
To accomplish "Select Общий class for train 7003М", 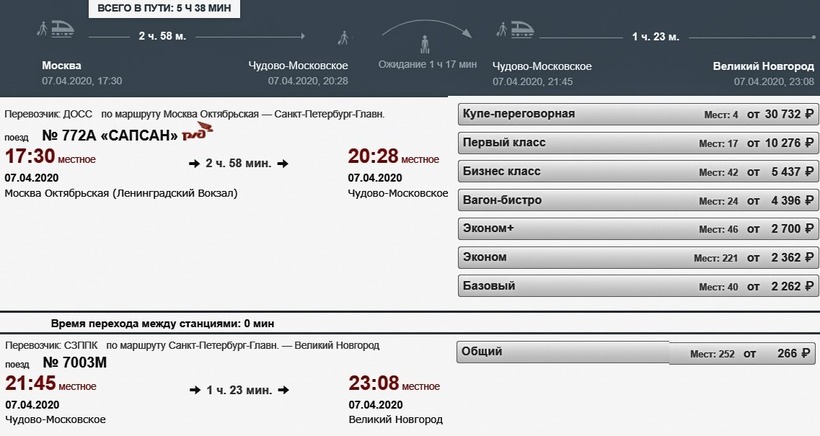I will [636, 352].
